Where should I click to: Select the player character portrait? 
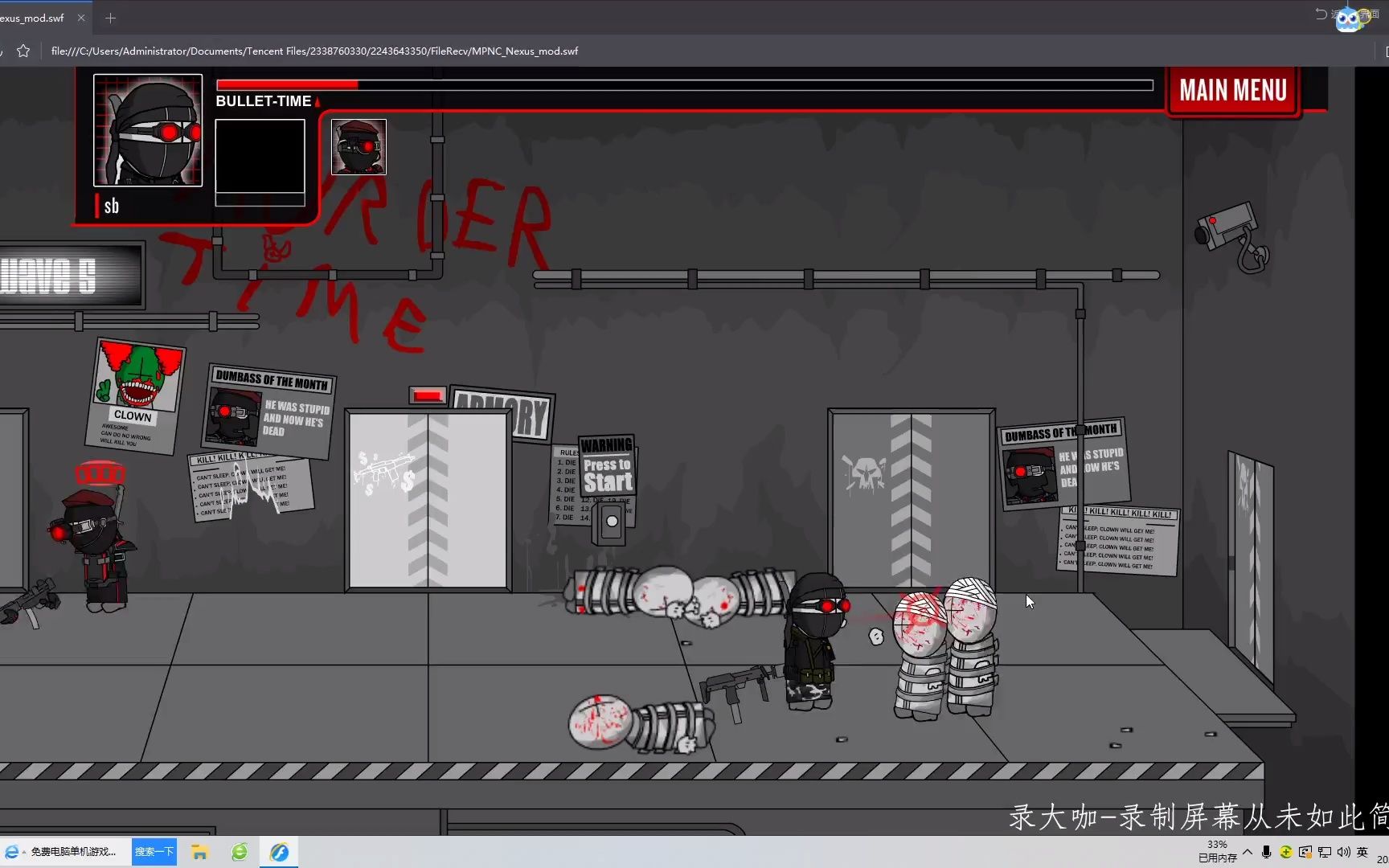click(x=148, y=130)
